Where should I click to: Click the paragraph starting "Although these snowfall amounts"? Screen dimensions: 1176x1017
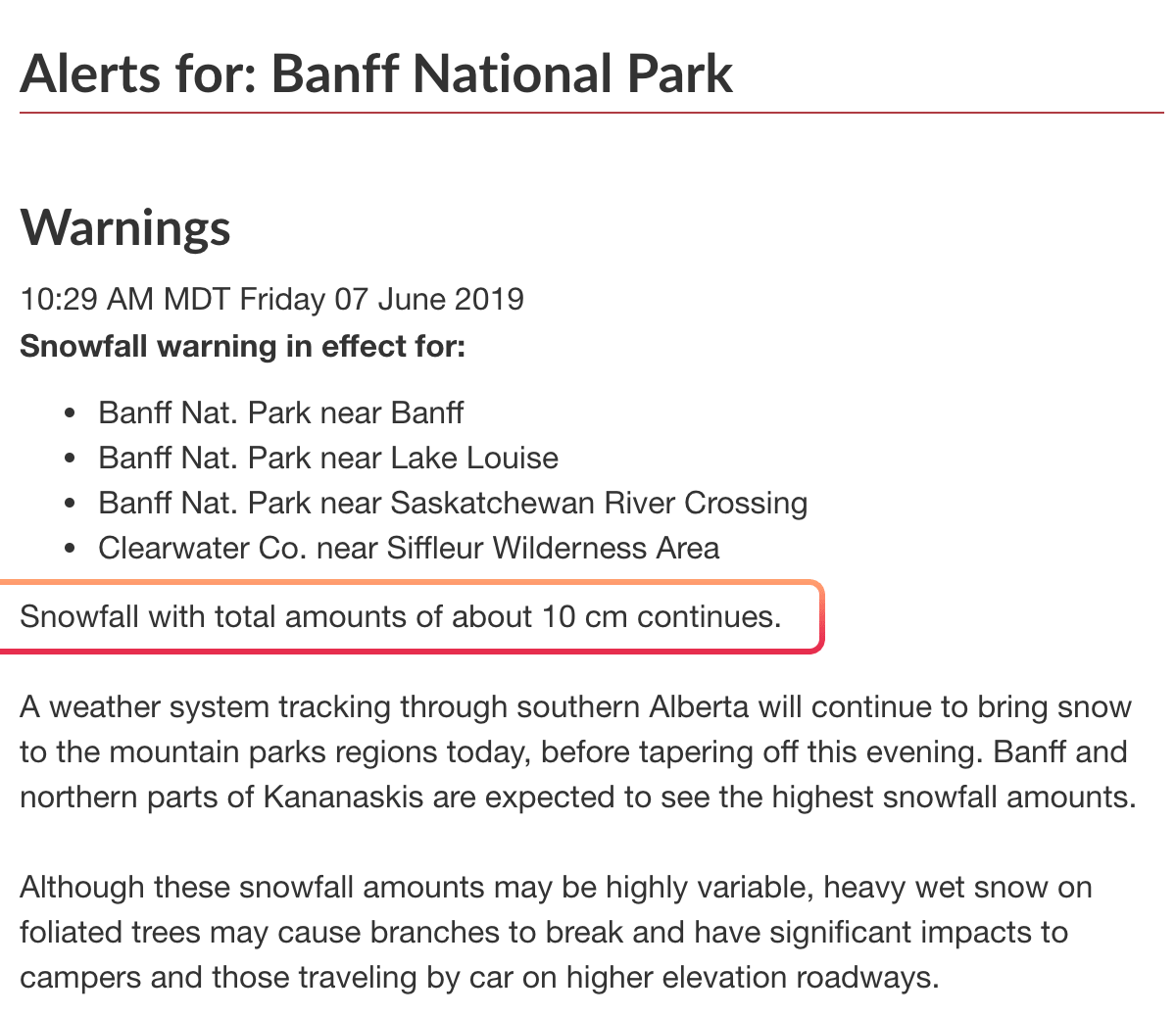(x=556, y=932)
